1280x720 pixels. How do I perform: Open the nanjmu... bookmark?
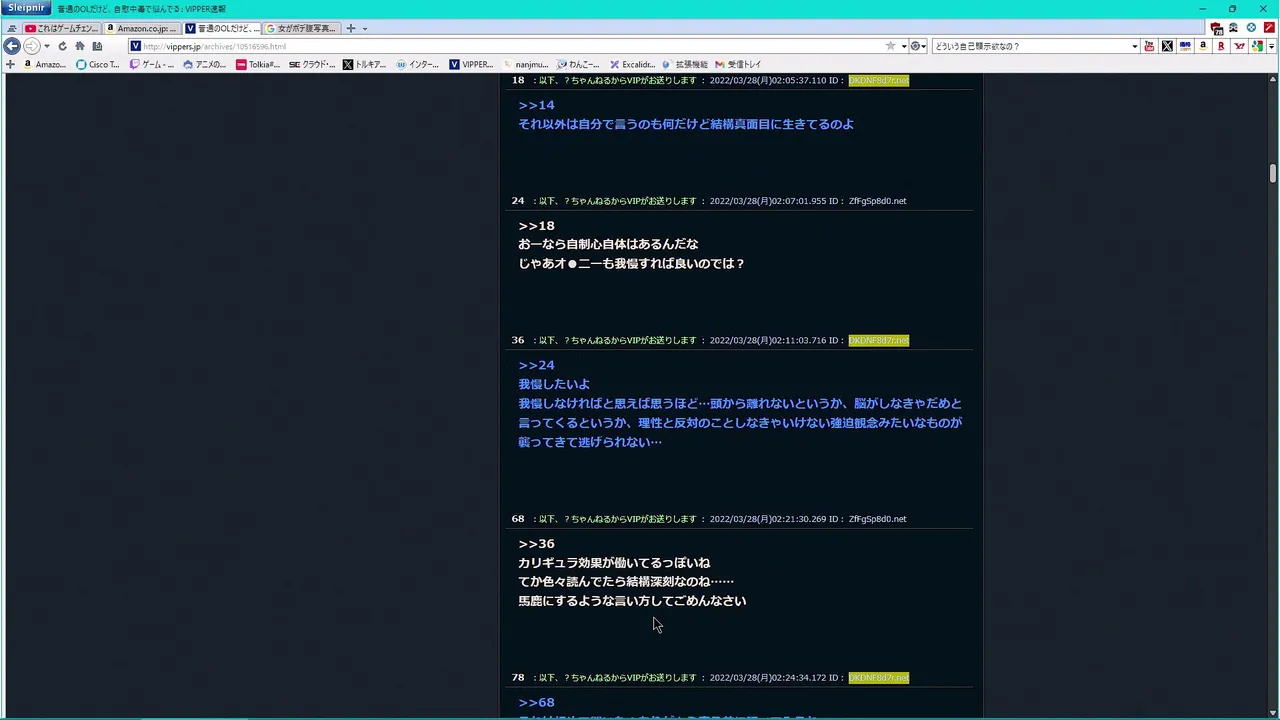coord(526,64)
